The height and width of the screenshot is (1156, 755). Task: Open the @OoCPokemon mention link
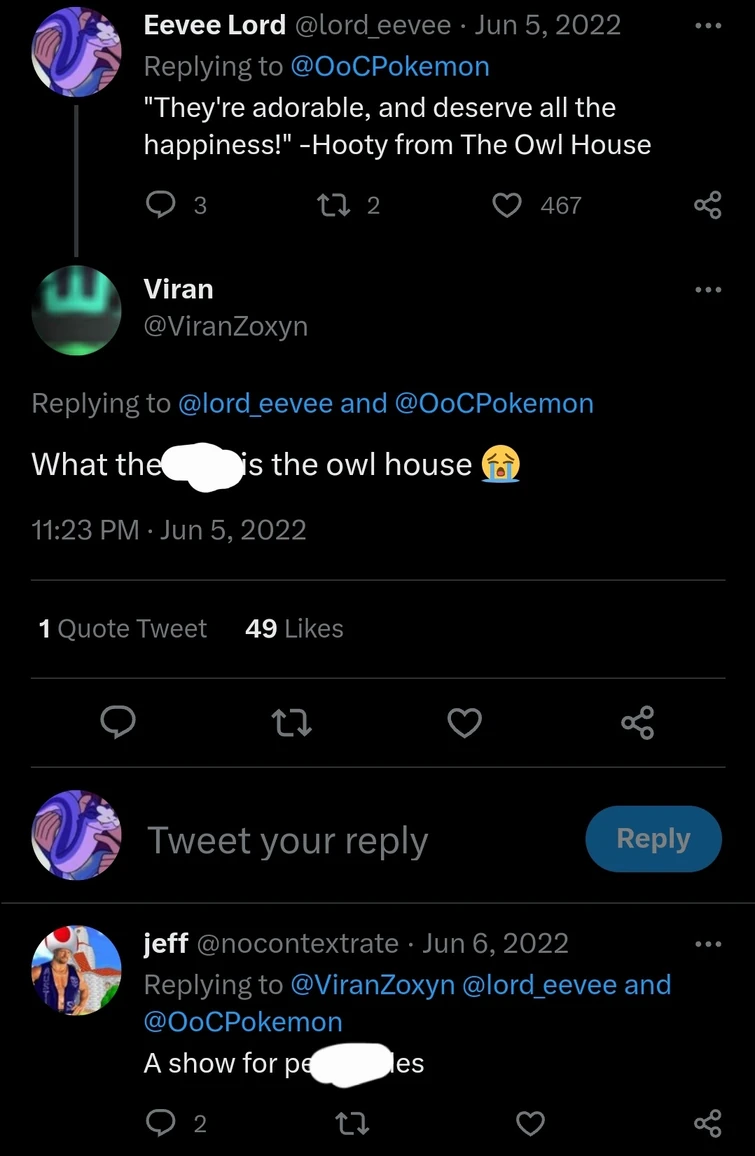point(390,66)
